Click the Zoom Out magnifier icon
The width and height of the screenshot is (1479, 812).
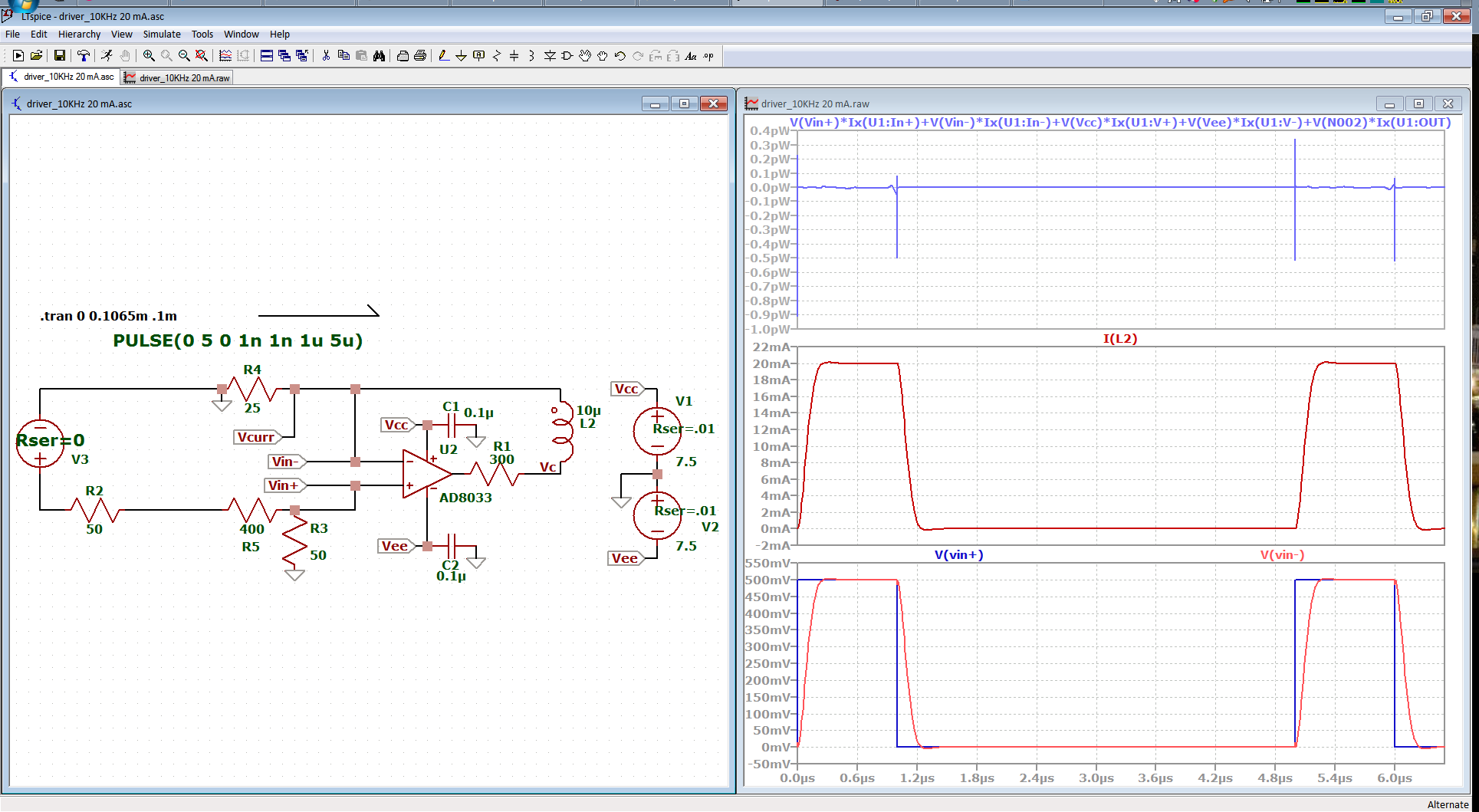point(184,55)
